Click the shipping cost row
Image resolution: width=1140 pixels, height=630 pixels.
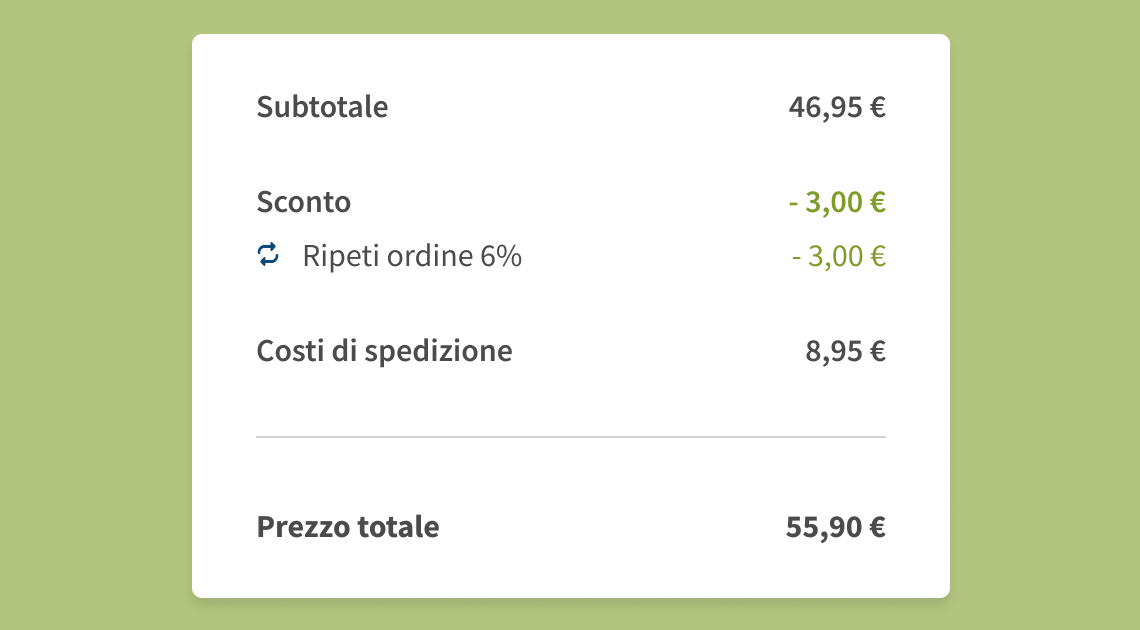coord(570,350)
